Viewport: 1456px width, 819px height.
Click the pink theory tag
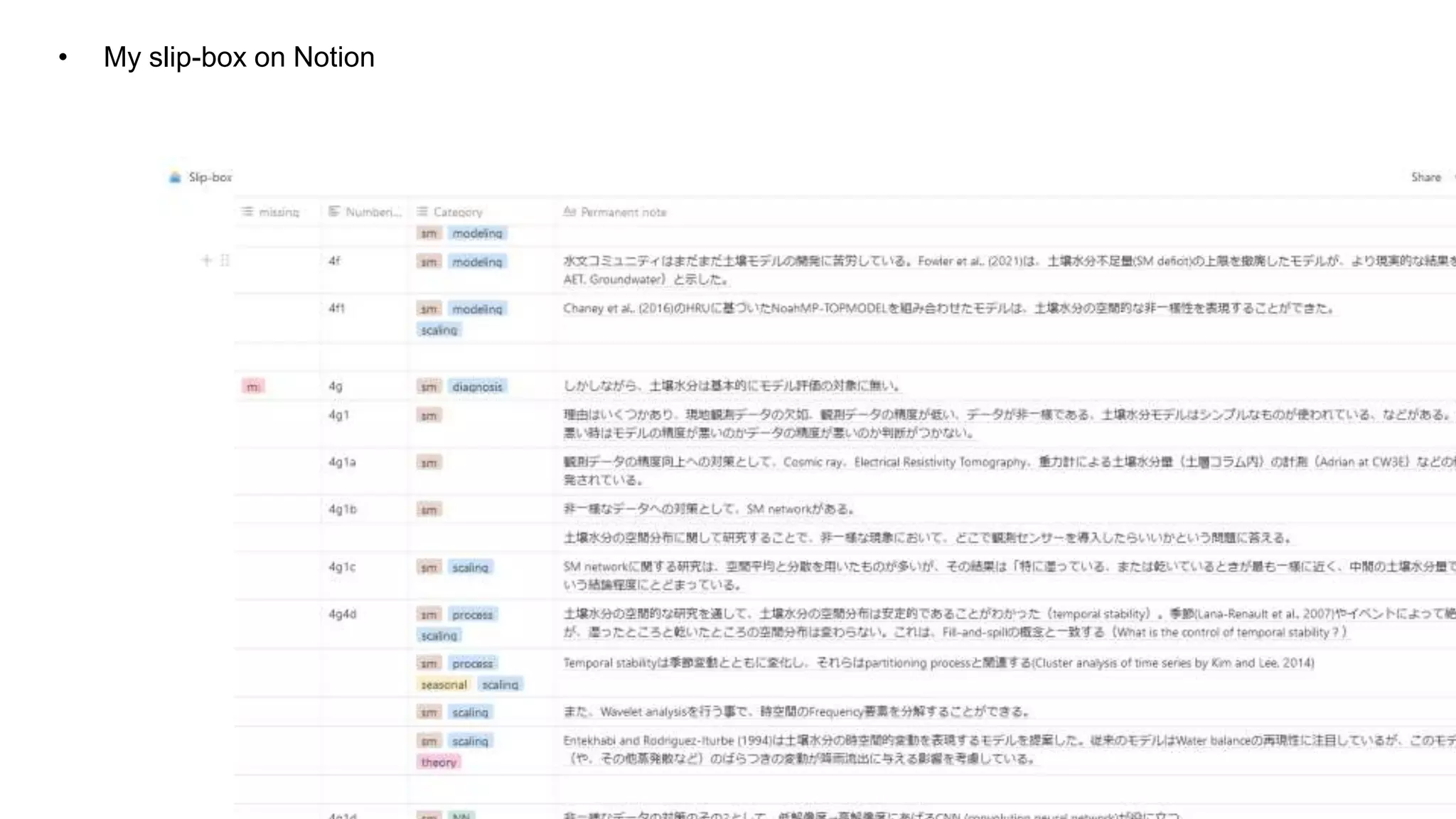[x=439, y=762]
